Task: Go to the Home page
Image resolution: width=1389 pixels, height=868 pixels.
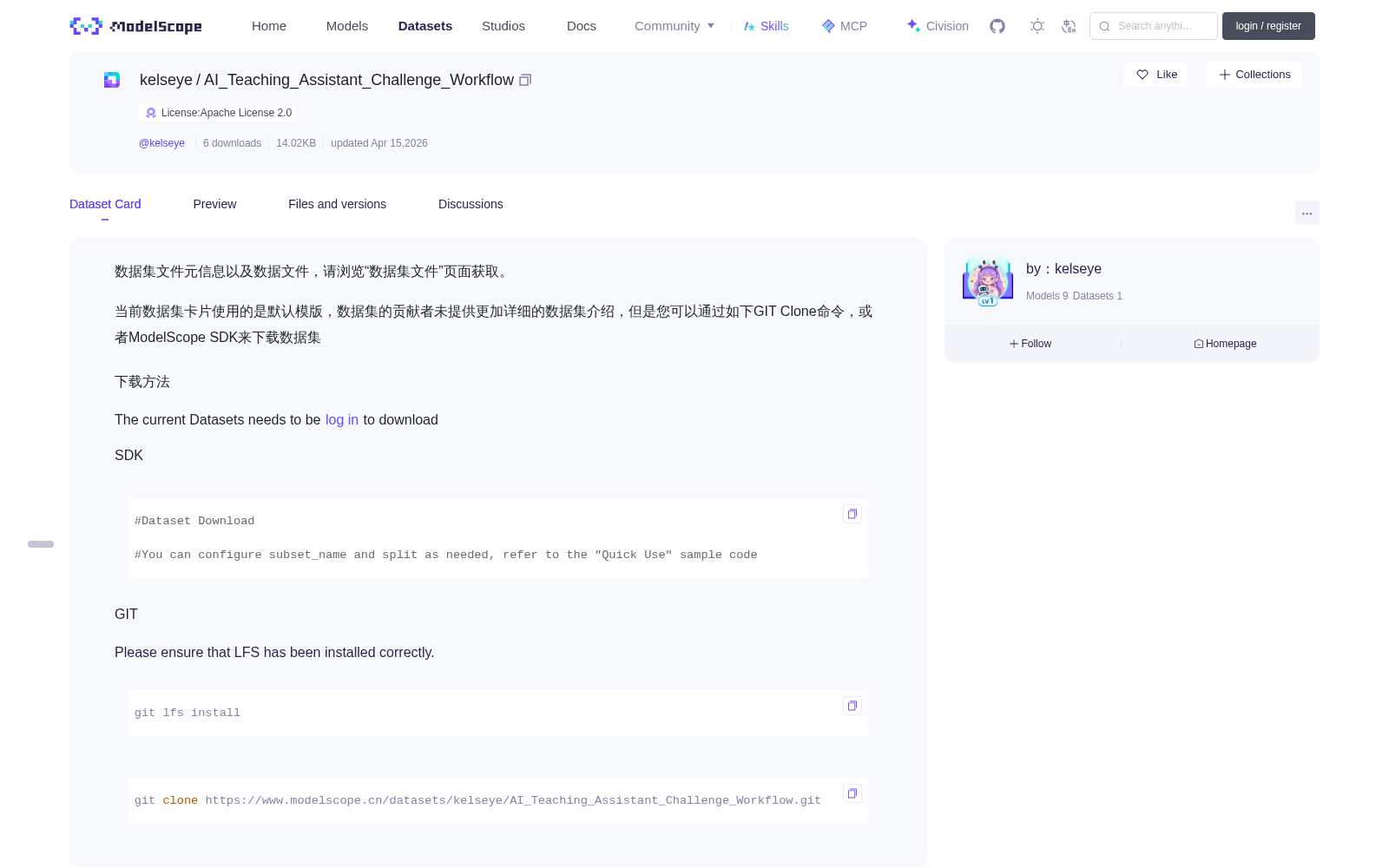Action: pyautogui.click(x=269, y=26)
